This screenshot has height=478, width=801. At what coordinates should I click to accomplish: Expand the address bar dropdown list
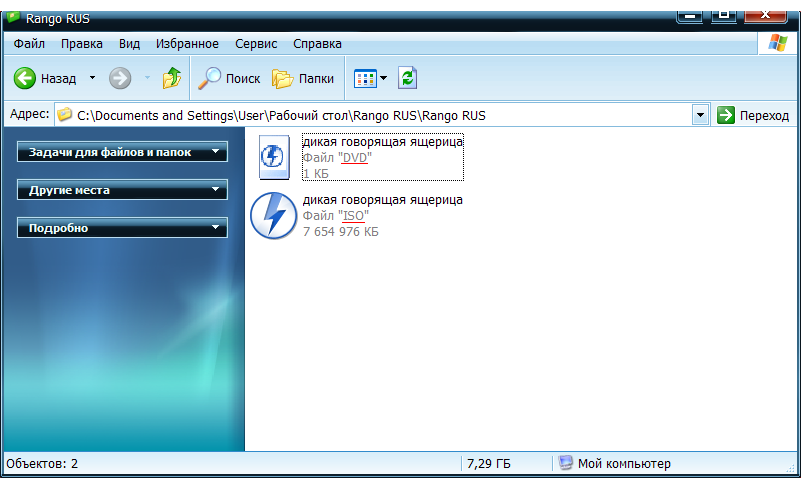pos(700,115)
